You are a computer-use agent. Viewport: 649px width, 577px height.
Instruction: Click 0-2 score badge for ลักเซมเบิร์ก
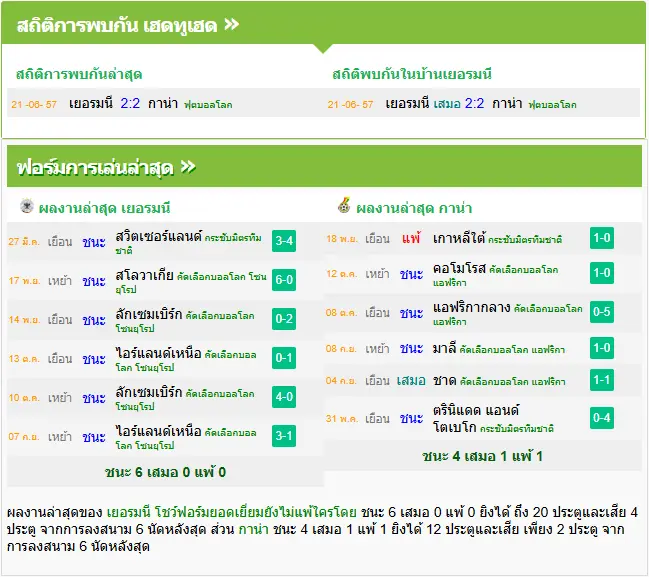(284, 319)
